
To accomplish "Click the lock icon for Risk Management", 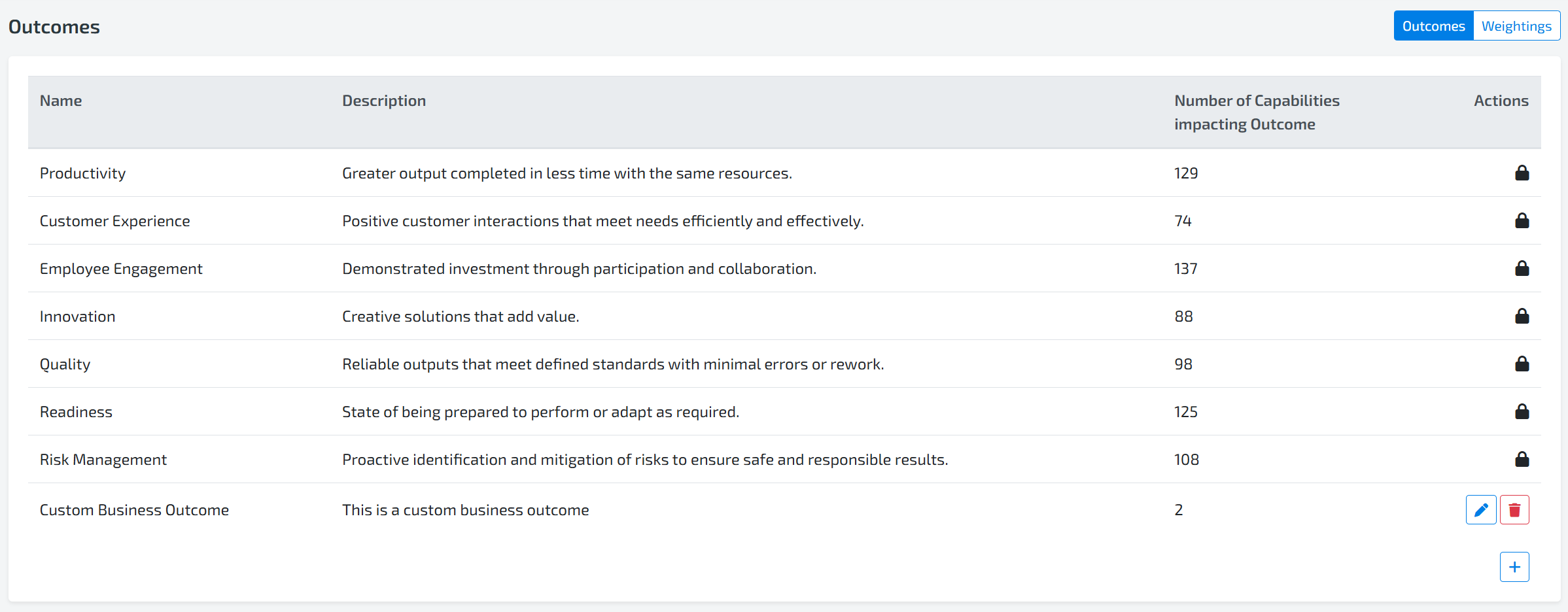I will coord(1522,460).
